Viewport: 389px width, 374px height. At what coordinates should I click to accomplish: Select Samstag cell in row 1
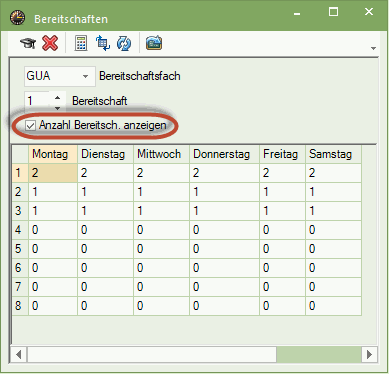333,173
